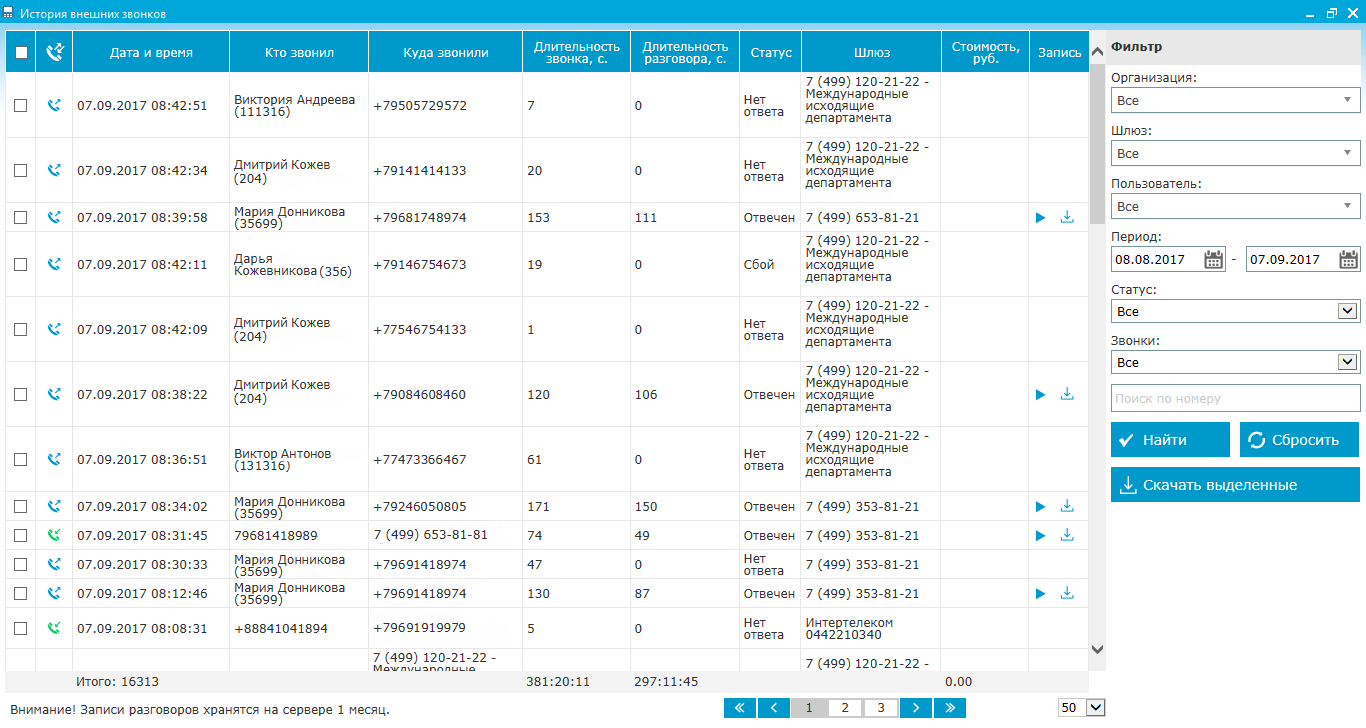Screen dimensions: 1366x728
Task: Sort by Дата и время column
Action: coord(151,52)
